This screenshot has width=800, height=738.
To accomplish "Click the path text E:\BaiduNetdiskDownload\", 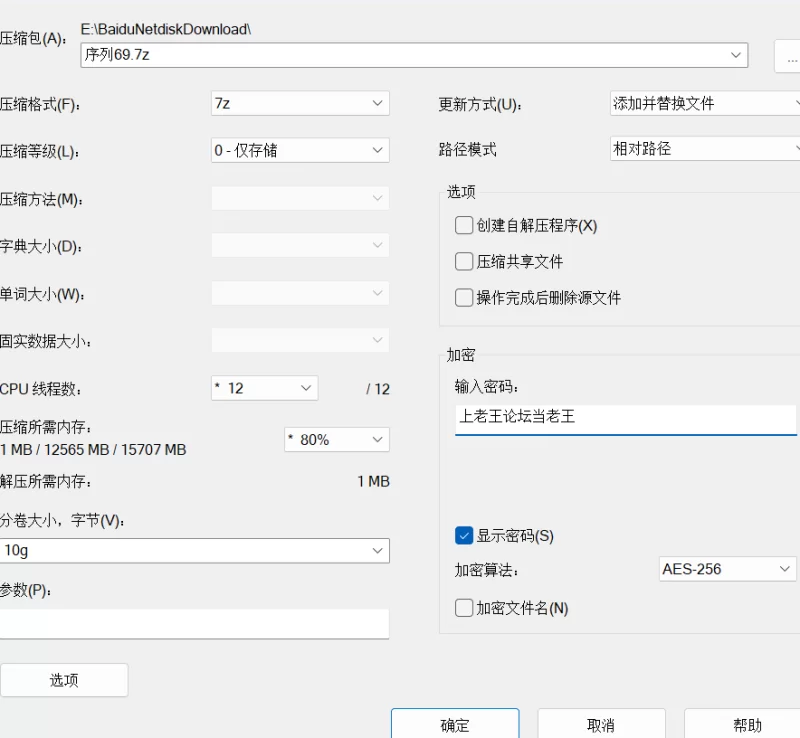I will coord(166,29).
